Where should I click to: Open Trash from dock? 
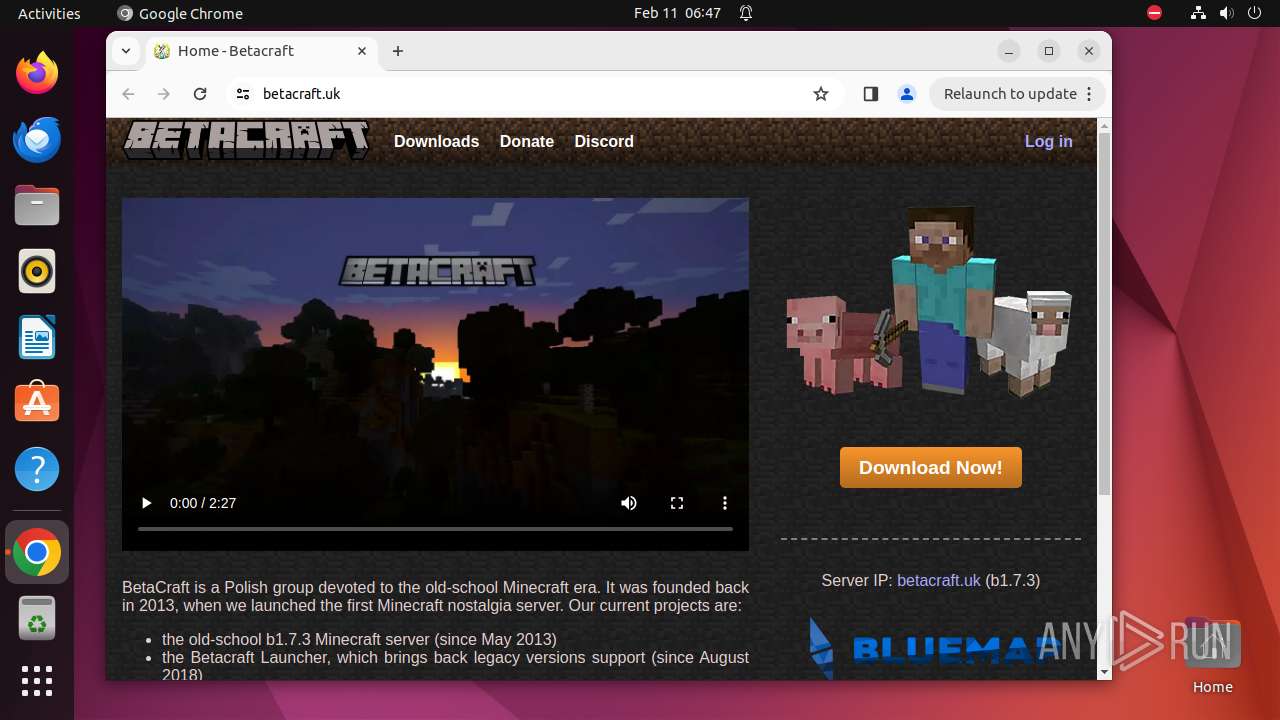click(37, 618)
